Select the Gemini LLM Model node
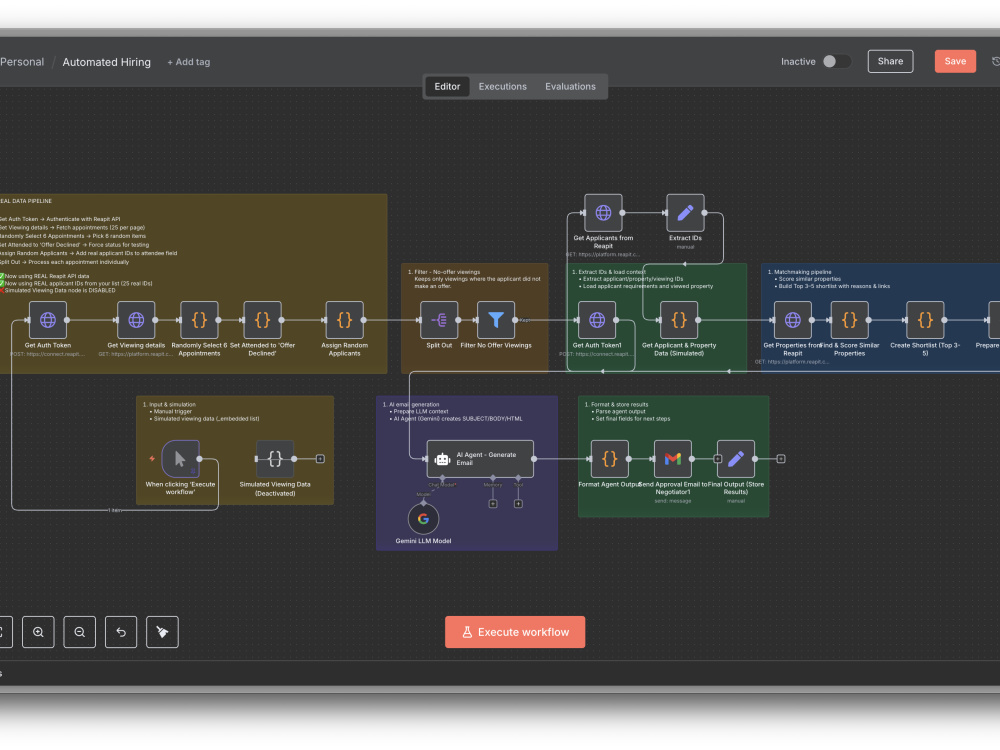This screenshot has width=1000, height=750. pyautogui.click(x=423, y=519)
